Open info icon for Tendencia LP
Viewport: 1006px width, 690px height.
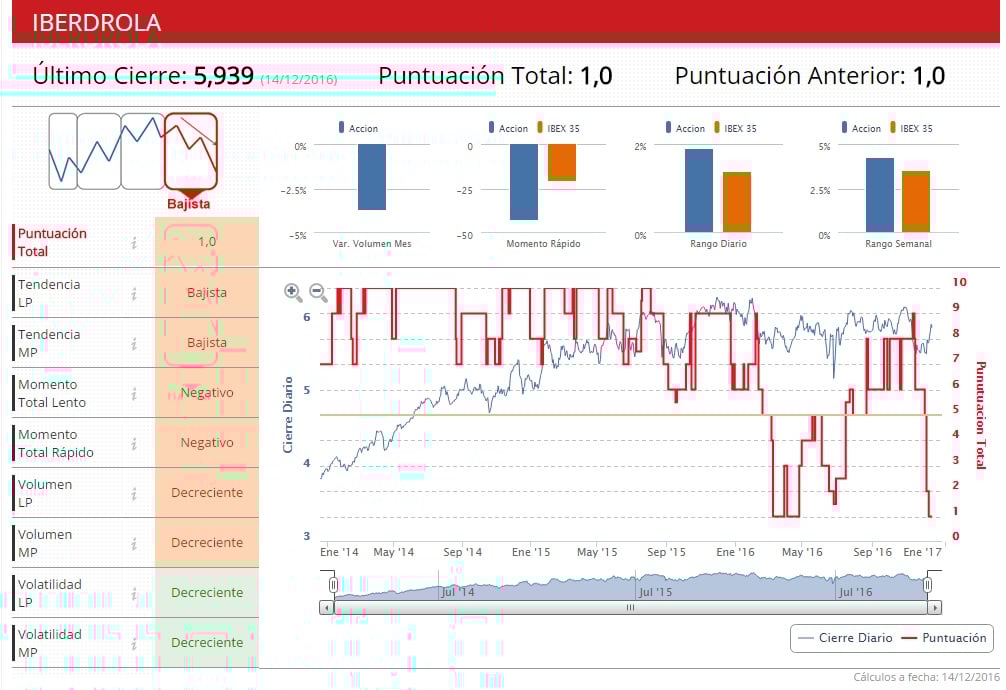pyautogui.click(x=134, y=293)
